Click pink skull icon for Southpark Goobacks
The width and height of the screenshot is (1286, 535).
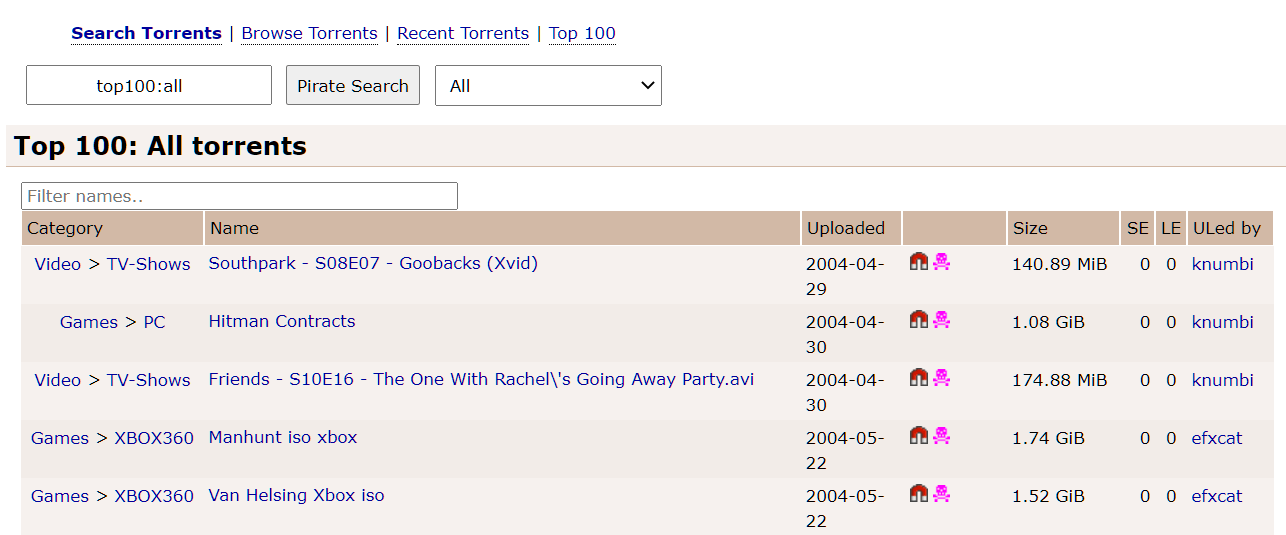point(941,262)
